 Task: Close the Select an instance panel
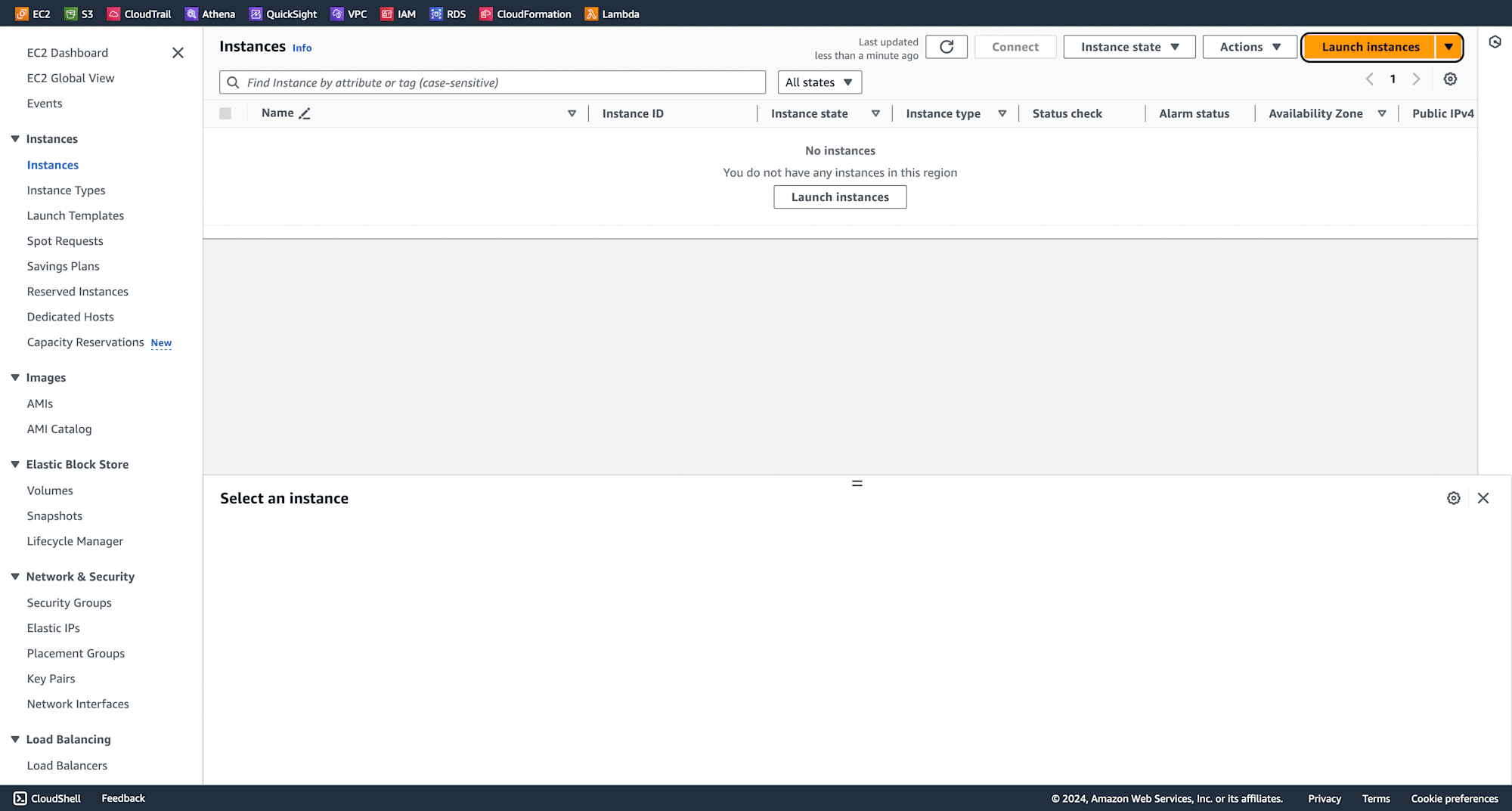click(x=1483, y=498)
